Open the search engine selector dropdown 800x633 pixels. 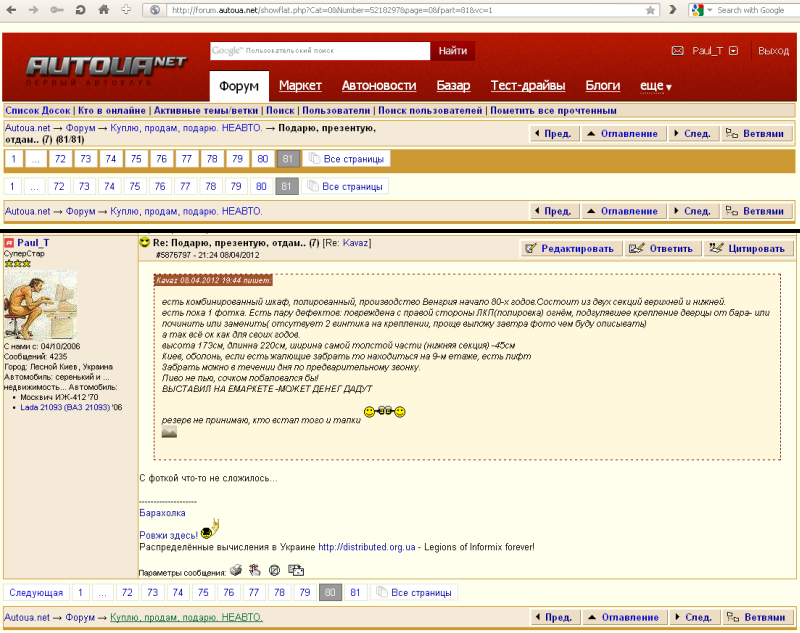pyautogui.click(x=699, y=10)
